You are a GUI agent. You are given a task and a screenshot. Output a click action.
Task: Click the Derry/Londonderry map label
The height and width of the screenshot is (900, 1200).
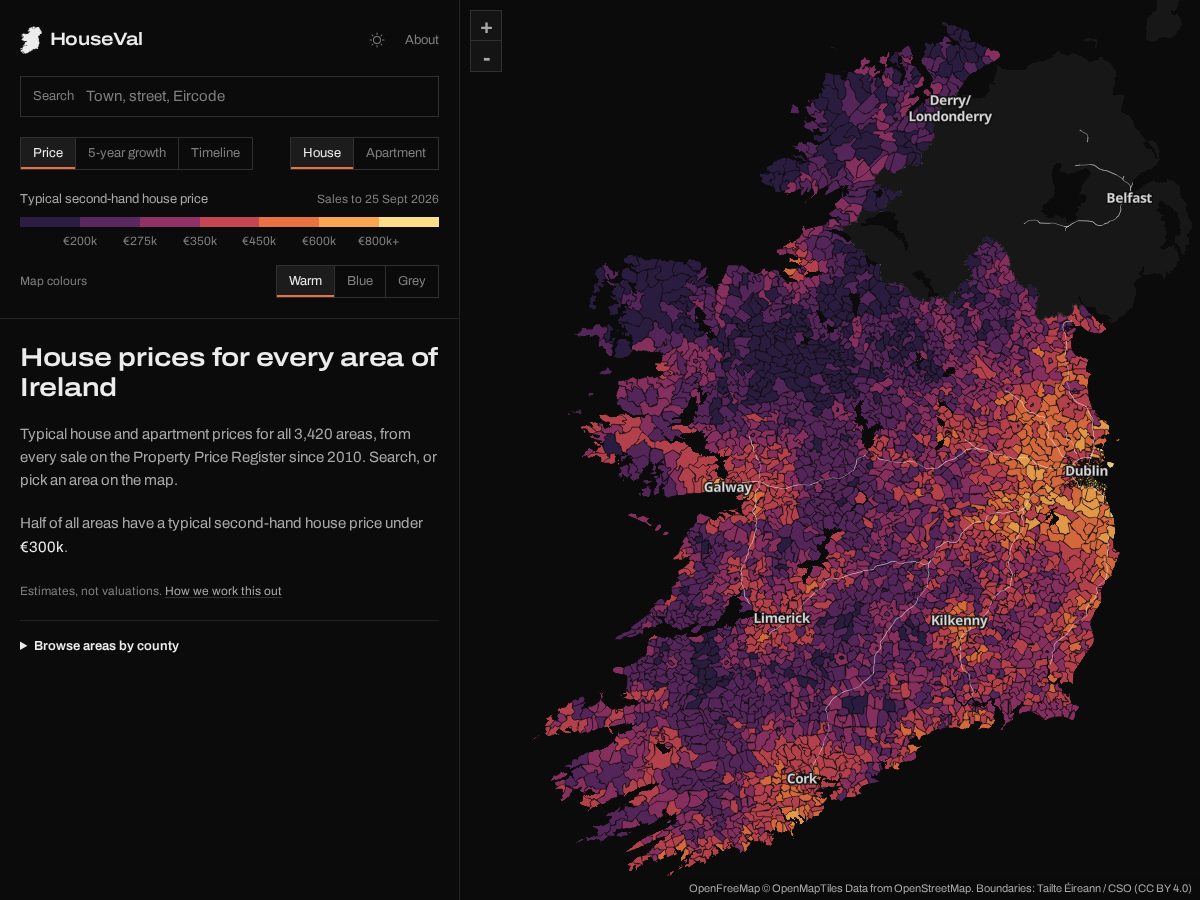(950, 108)
